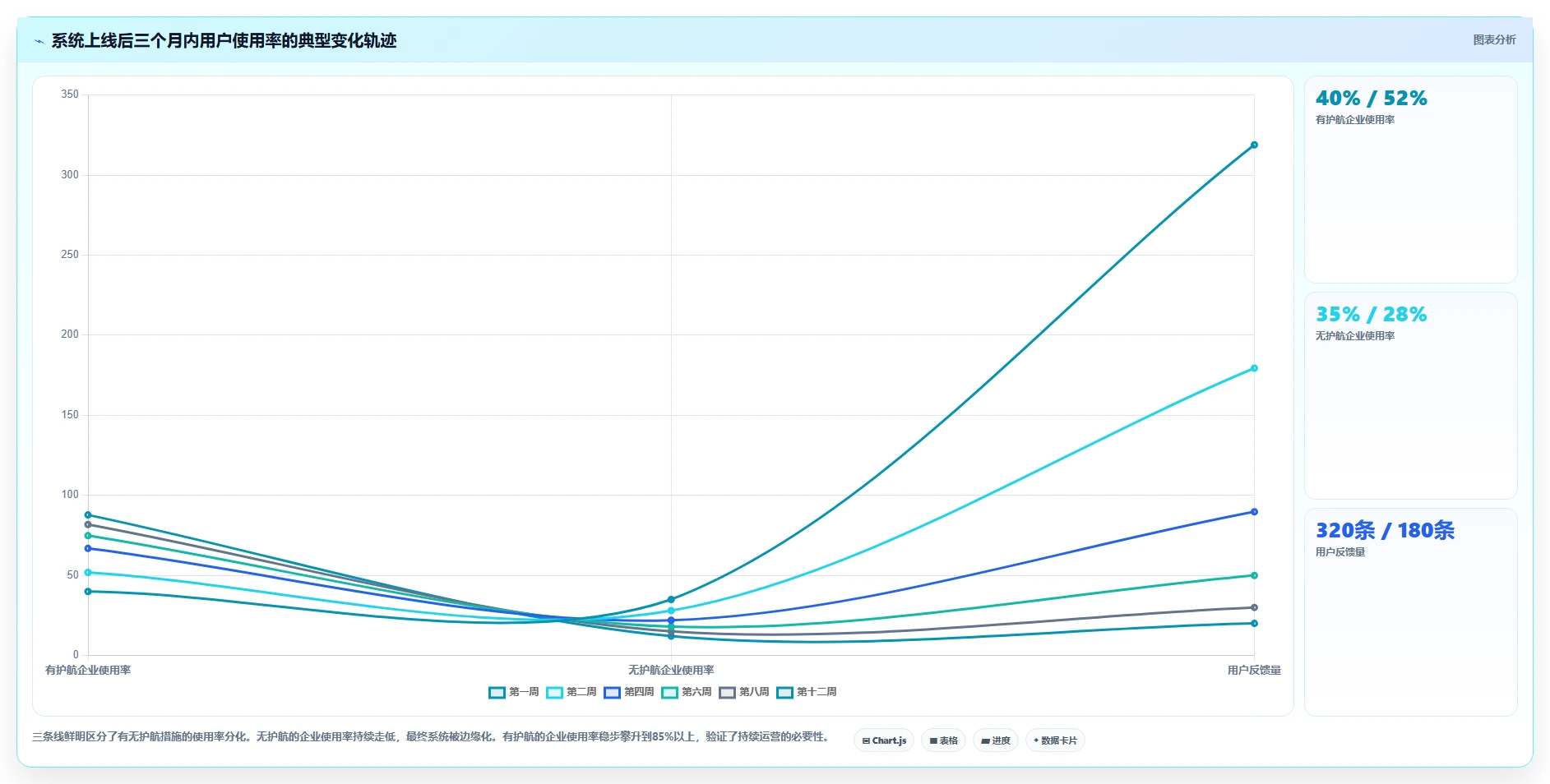1550x784 pixels.
Task: Toggle the 第八周 legend series
Action: pyautogui.click(x=744, y=692)
